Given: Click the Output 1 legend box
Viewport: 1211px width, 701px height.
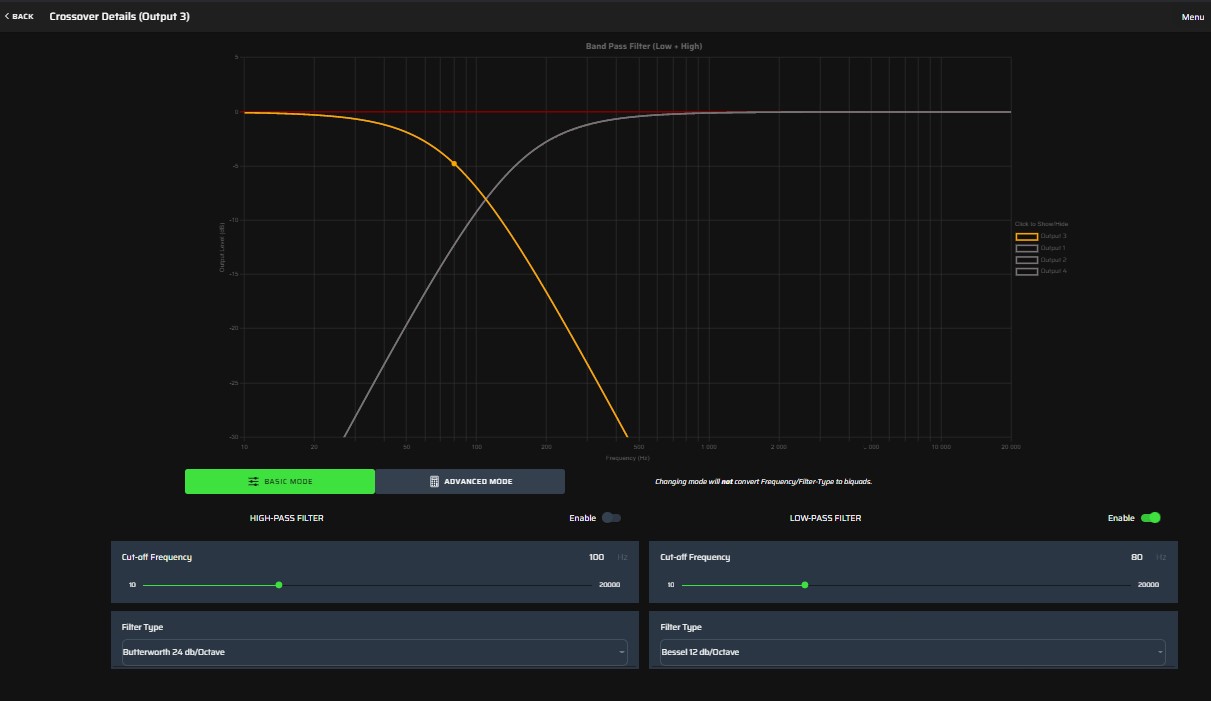Looking at the screenshot, I should coord(1026,248).
